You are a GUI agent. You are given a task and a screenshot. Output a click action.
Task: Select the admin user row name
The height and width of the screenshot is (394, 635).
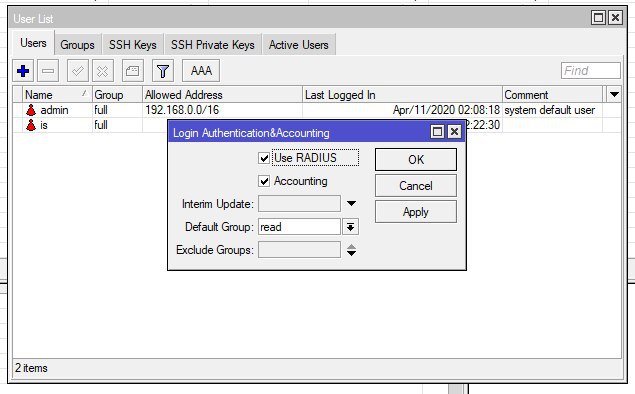[x=54, y=110]
